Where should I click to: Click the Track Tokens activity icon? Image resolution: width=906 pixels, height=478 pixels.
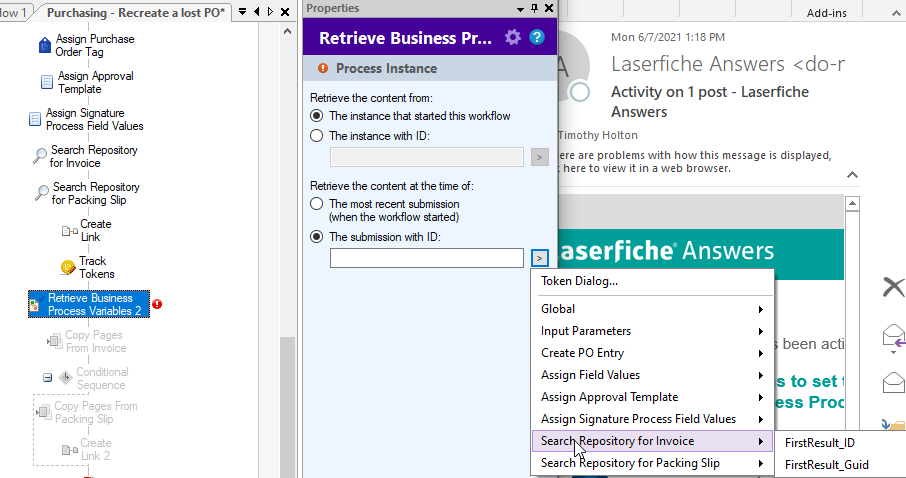point(68,268)
